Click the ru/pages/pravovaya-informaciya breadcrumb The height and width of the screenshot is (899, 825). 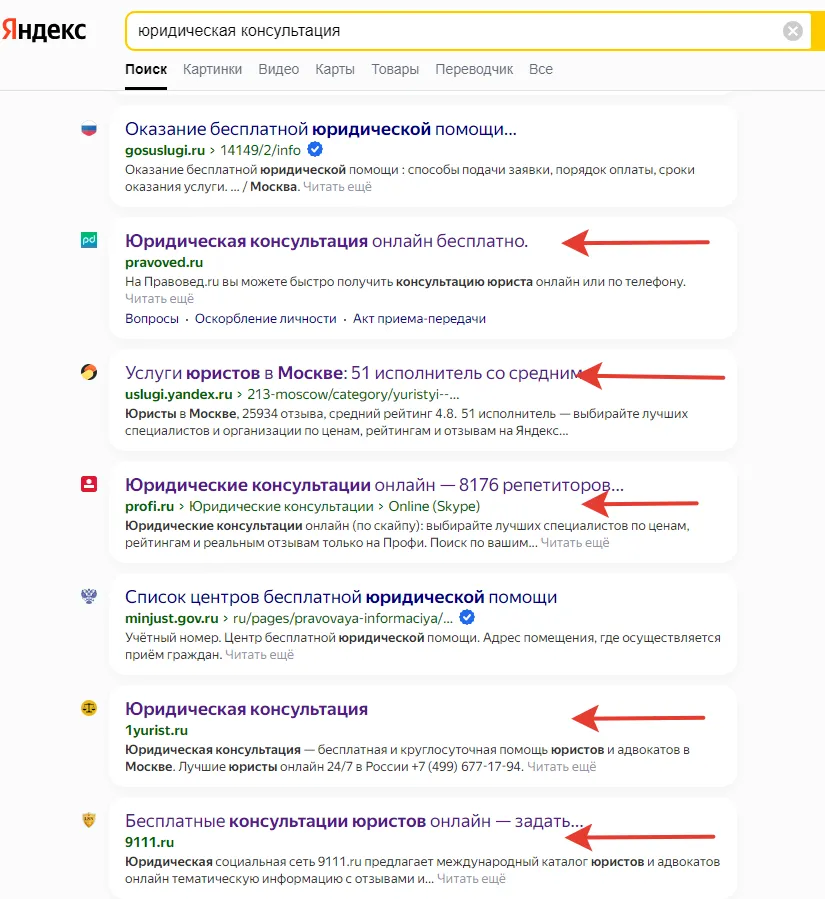tap(343, 619)
